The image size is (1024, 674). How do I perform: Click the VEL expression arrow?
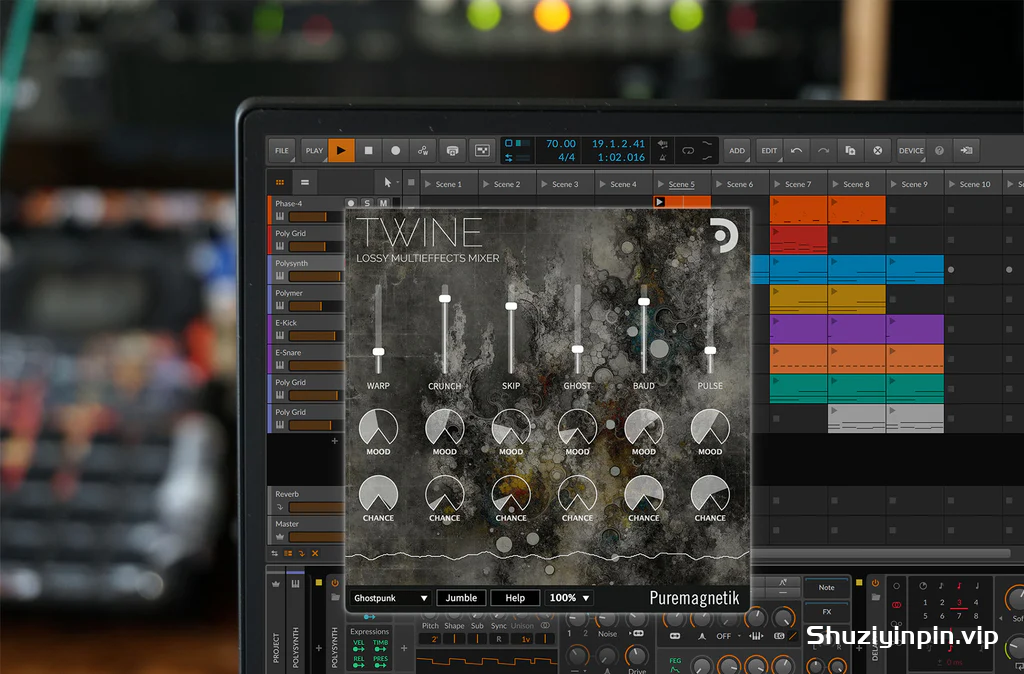(x=359, y=647)
